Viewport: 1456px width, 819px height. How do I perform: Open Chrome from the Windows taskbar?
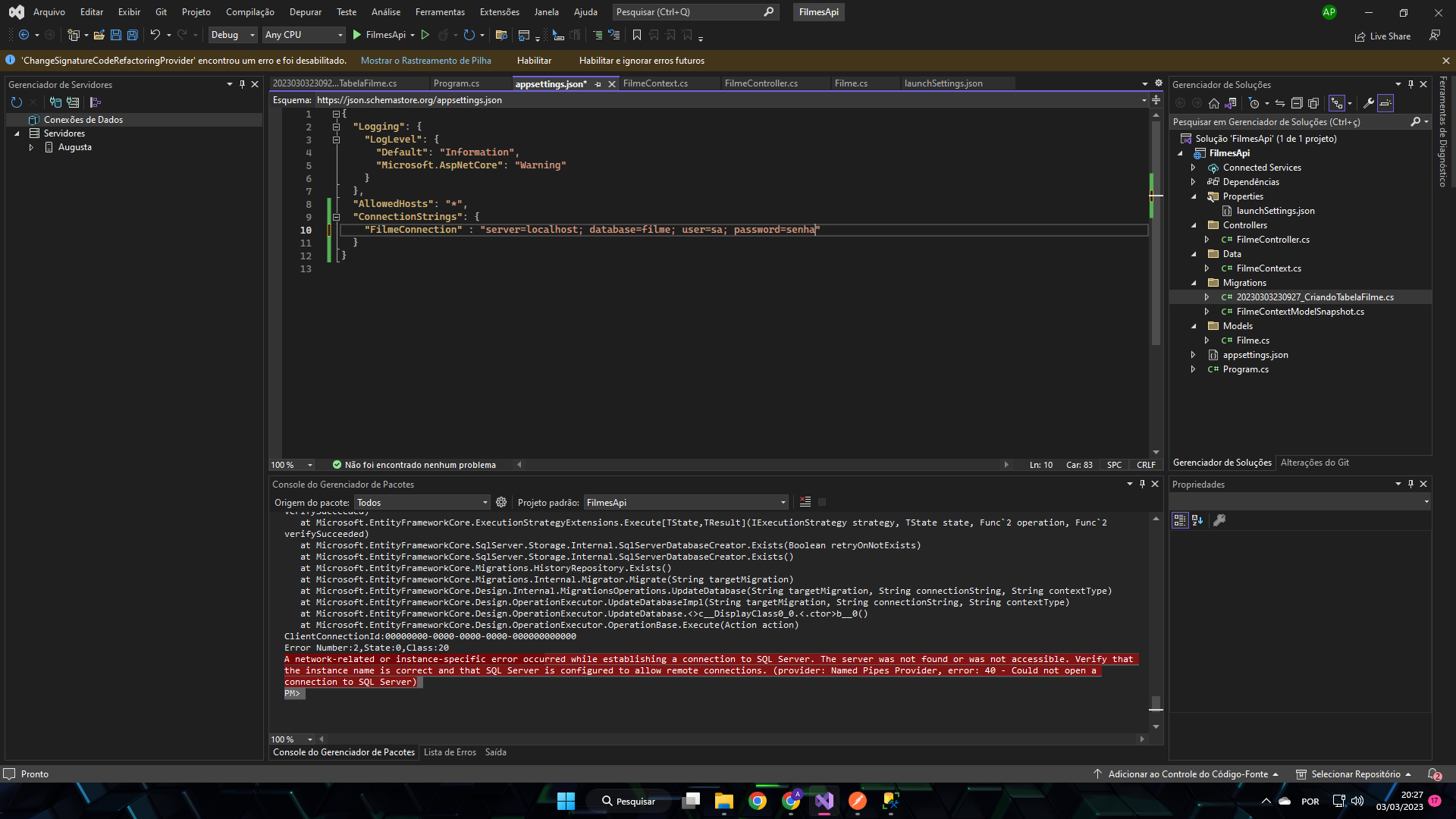(758, 801)
